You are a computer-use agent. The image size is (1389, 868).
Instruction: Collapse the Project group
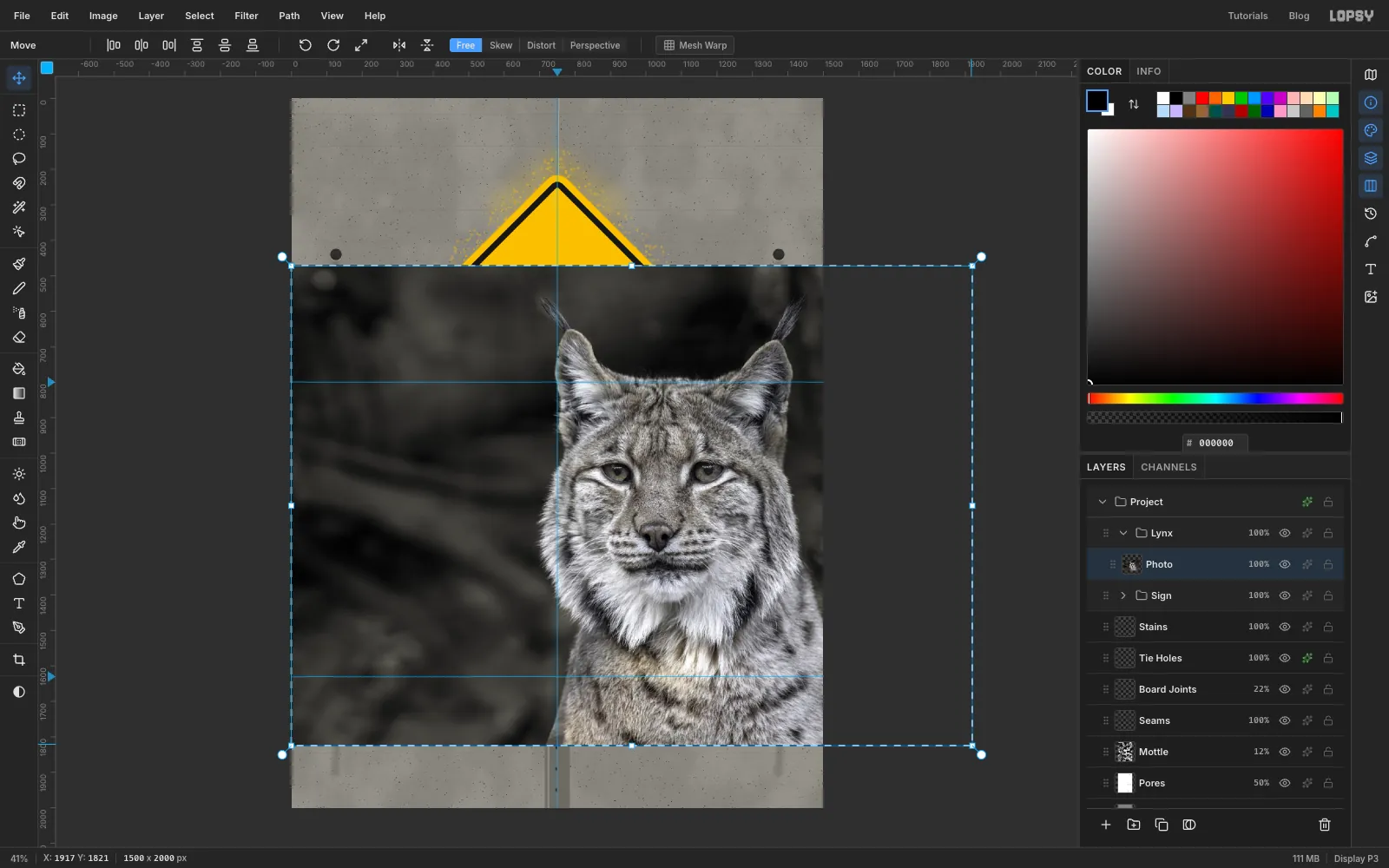(x=1103, y=502)
